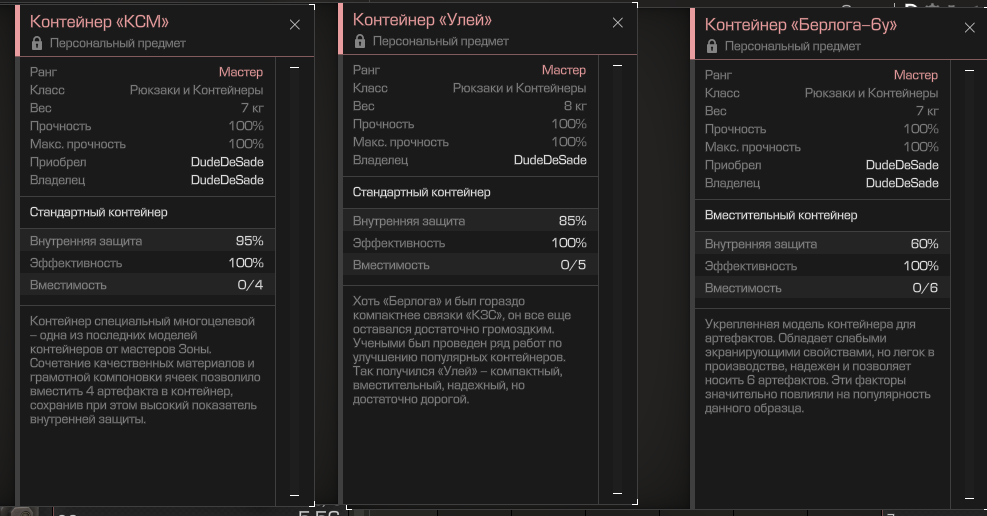Click the bottom scrollbar marker in Улей panel

click(618, 493)
